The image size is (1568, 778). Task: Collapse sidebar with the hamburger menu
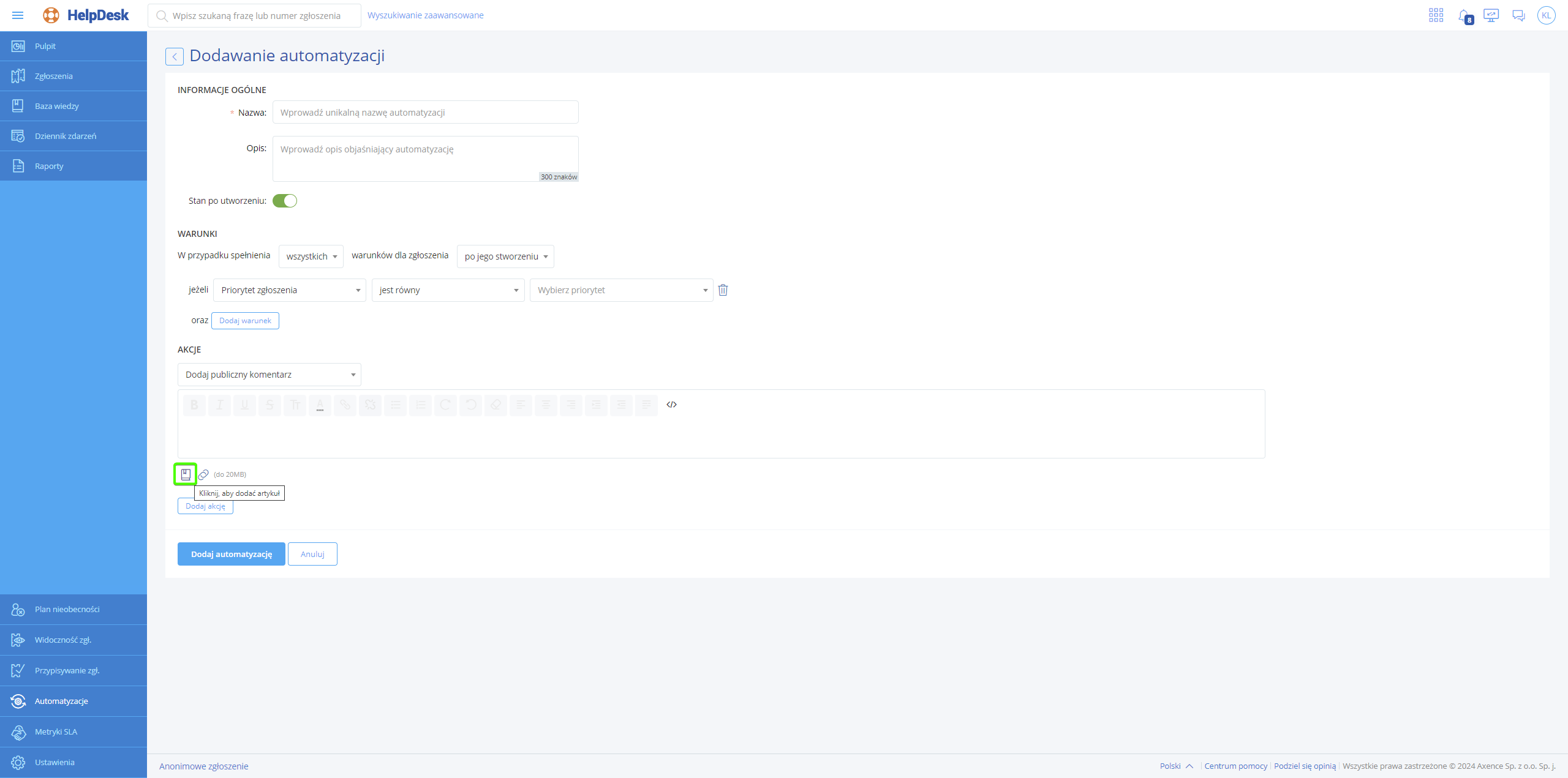pyautogui.click(x=18, y=15)
